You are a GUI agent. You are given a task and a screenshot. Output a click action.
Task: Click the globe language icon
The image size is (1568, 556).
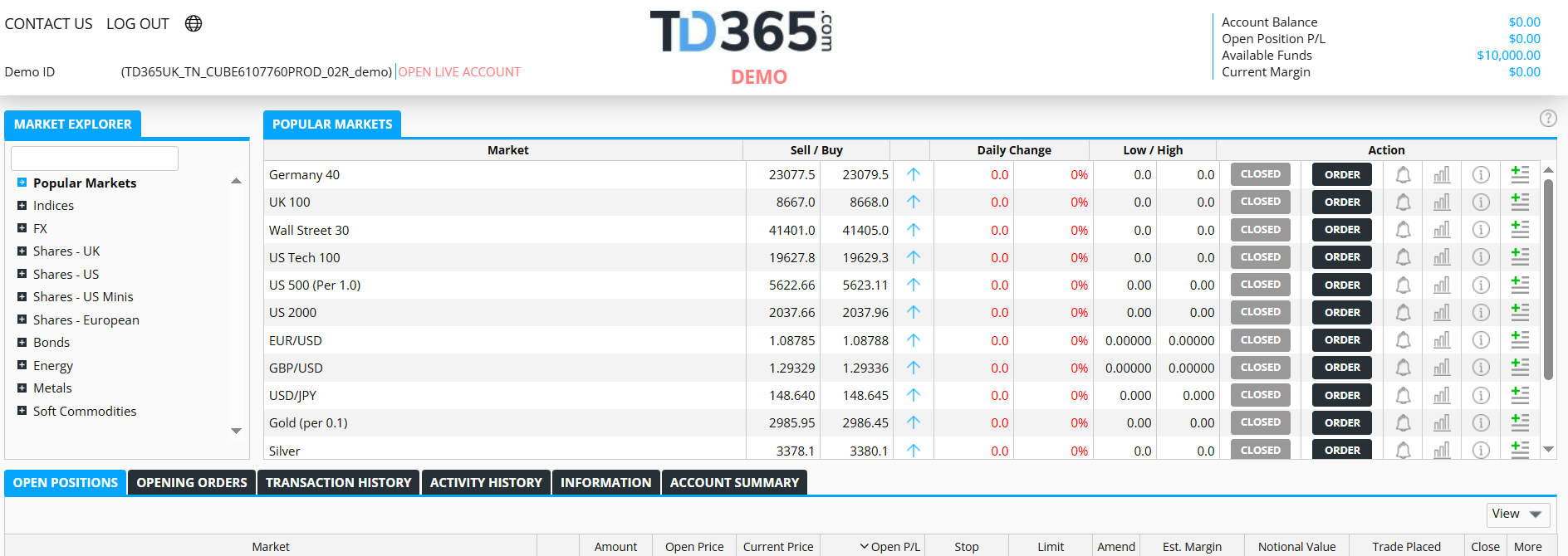coord(194,23)
